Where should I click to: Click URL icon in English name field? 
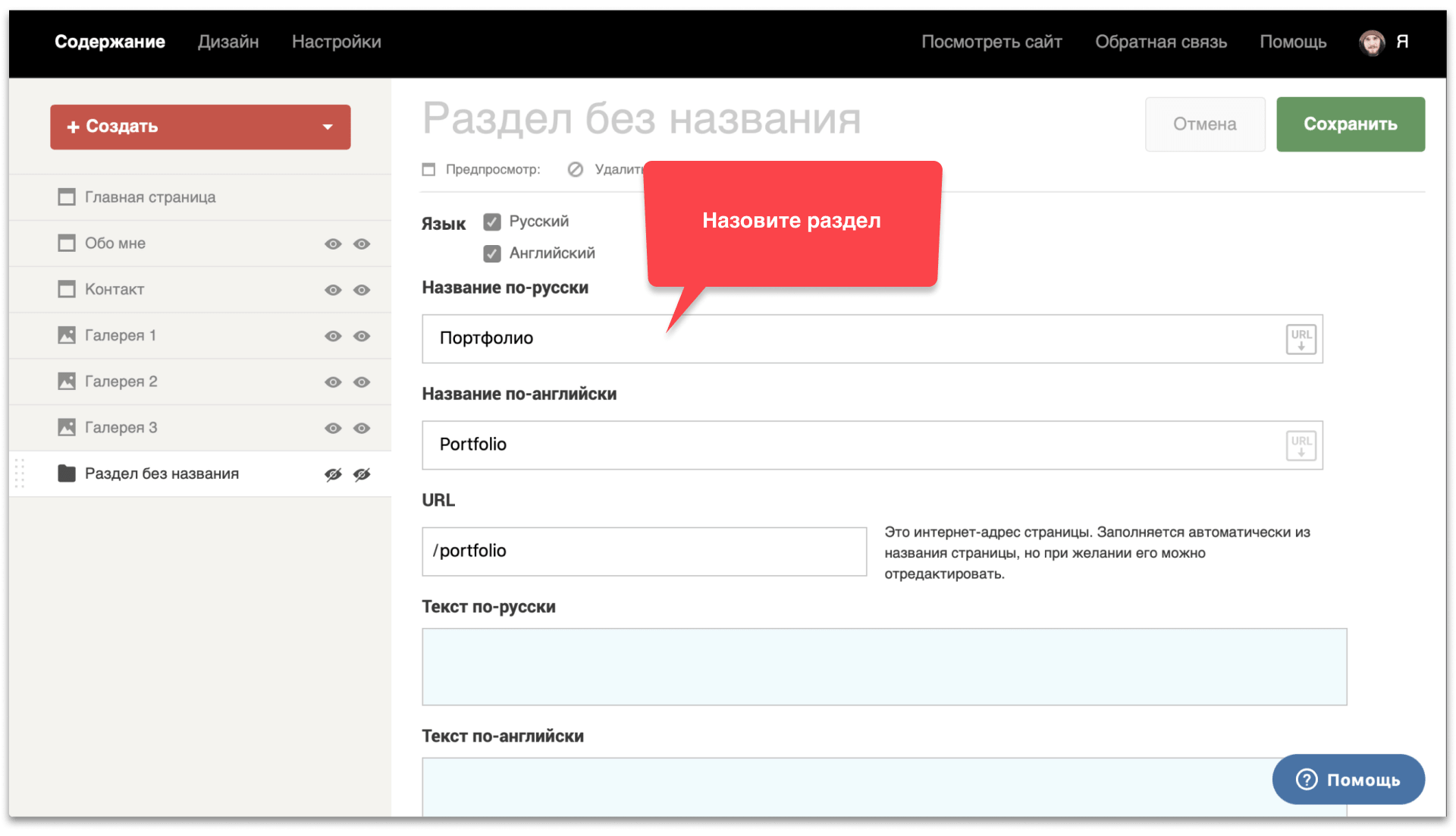coord(1301,445)
